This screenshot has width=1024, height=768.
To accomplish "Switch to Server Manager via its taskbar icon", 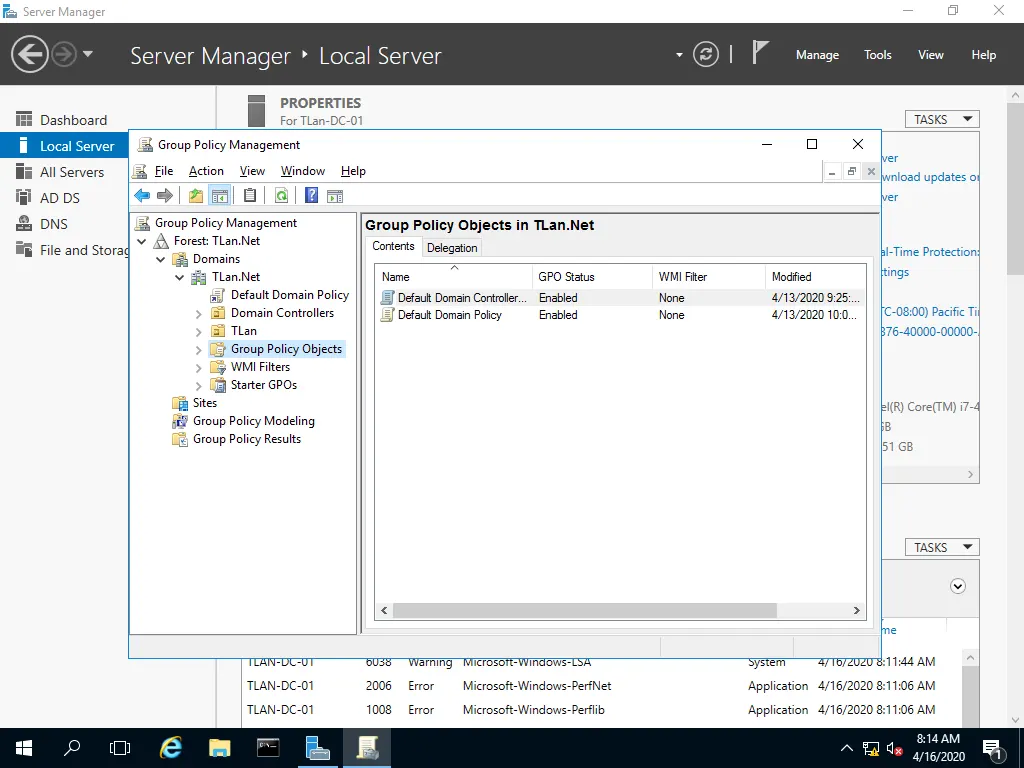I will click(x=318, y=748).
